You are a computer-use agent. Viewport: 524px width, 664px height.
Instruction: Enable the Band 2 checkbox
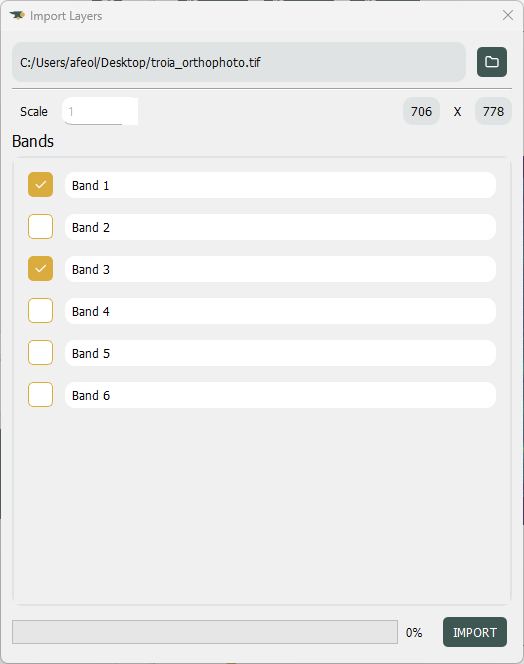coord(41,227)
